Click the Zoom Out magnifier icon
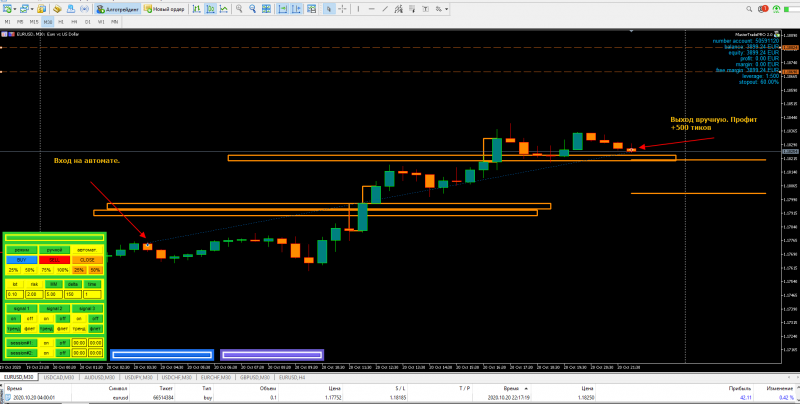This screenshot has width=800, height=404. pyautogui.click(x=253, y=9)
